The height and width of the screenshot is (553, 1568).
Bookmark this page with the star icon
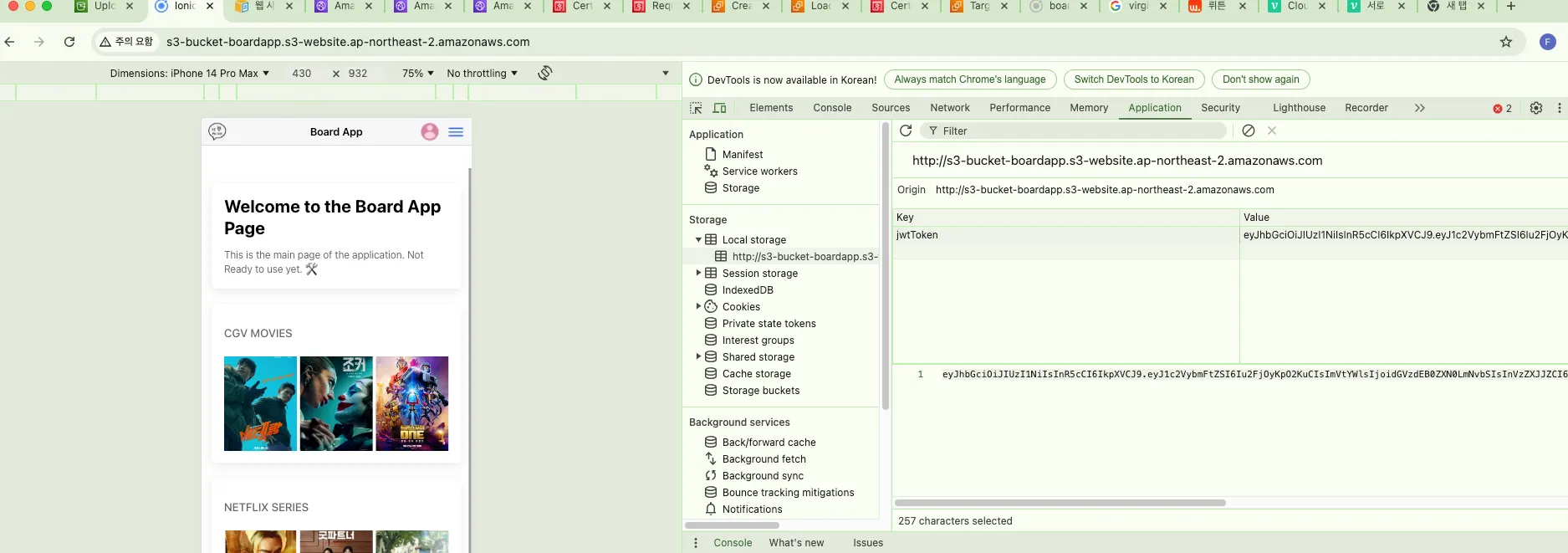(1506, 42)
